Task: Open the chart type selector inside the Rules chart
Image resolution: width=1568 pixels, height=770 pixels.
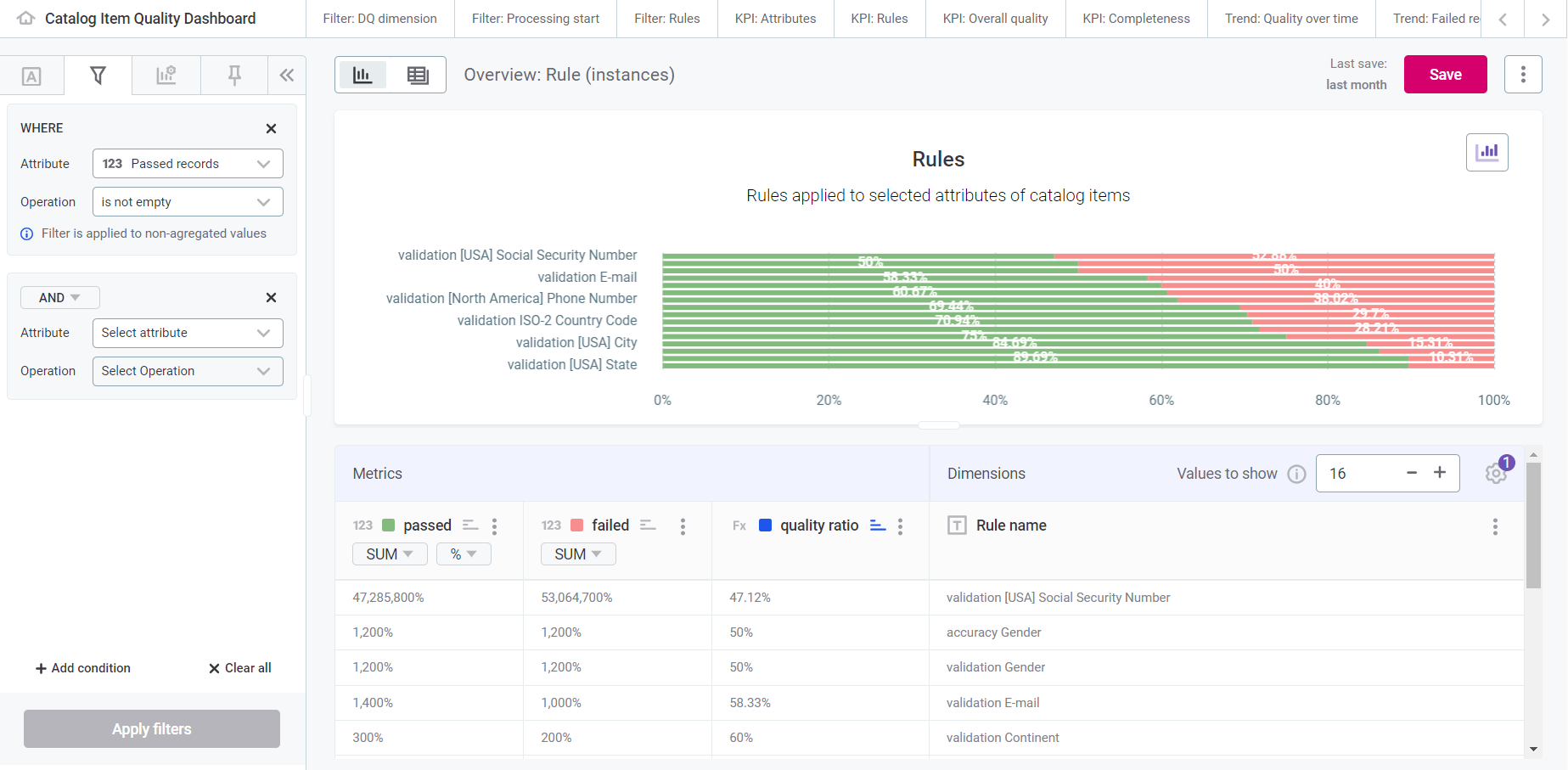Action: coord(1487,152)
